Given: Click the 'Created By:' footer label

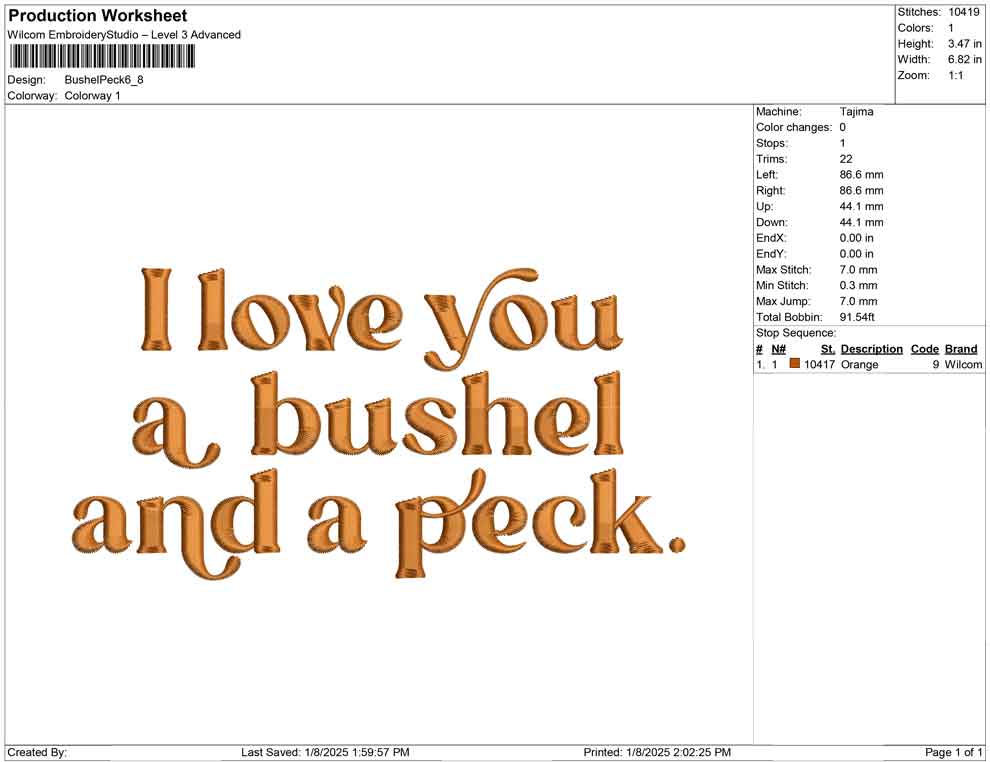Looking at the screenshot, I should (x=37, y=753).
